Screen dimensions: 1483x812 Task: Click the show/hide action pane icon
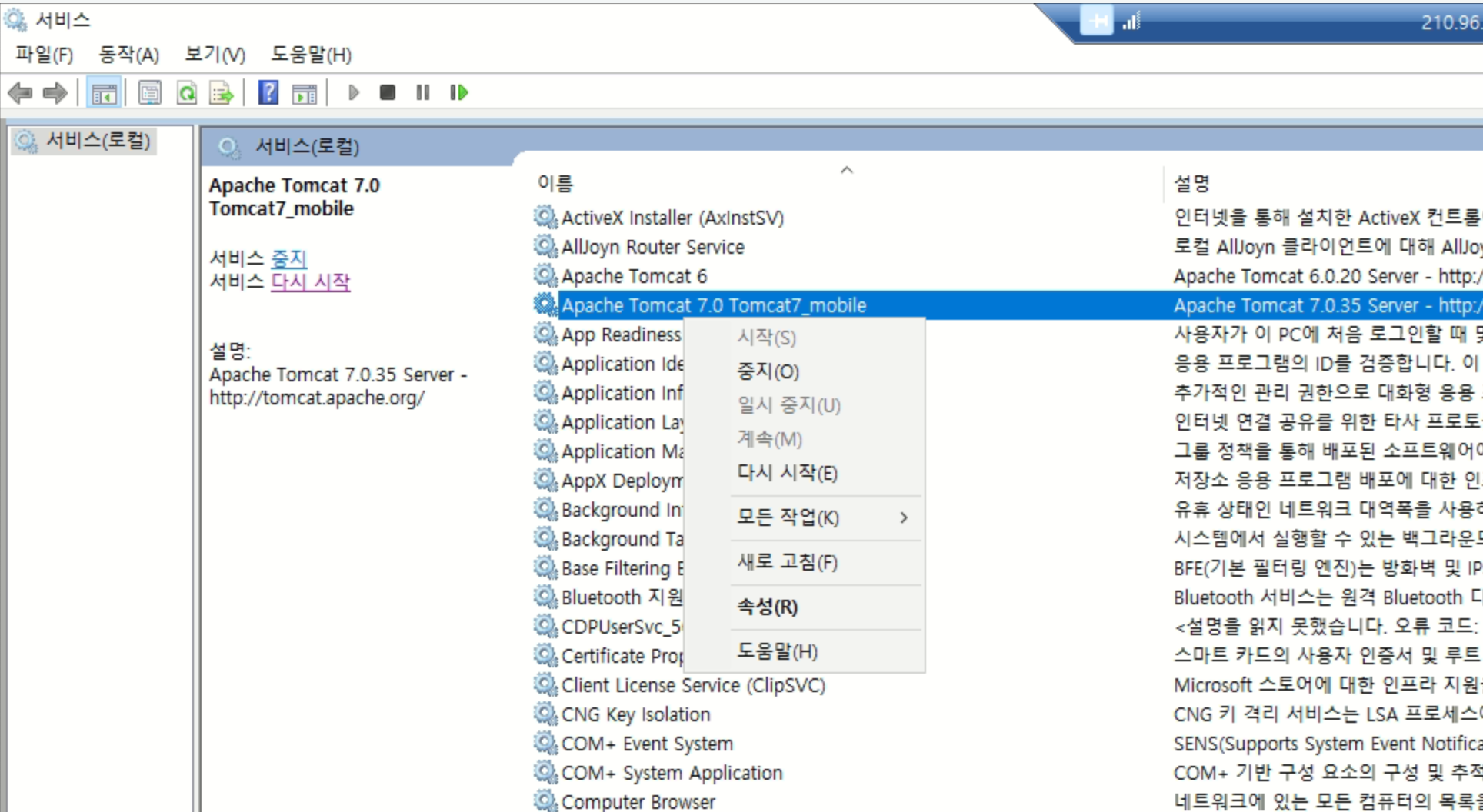305,93
